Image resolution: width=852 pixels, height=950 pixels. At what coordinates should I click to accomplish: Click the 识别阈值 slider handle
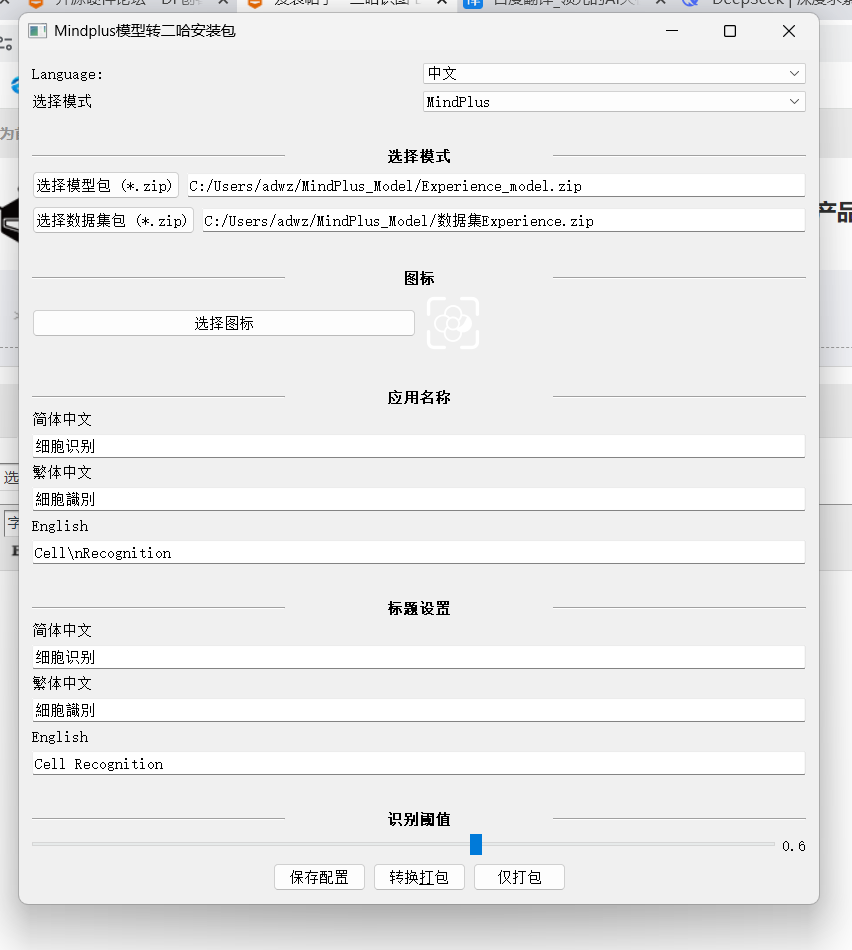475,845
